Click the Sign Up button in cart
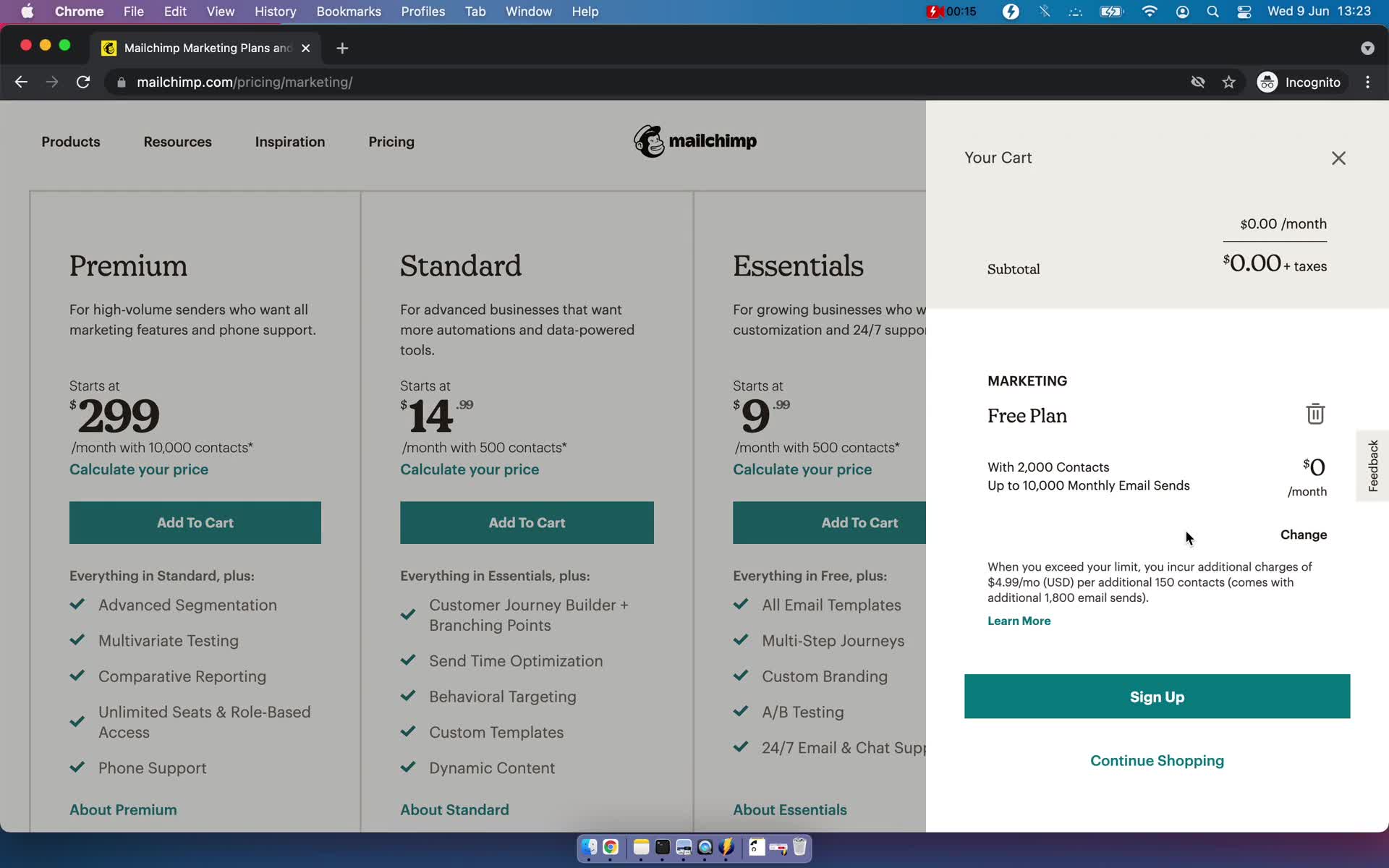 pos(1157,697)
